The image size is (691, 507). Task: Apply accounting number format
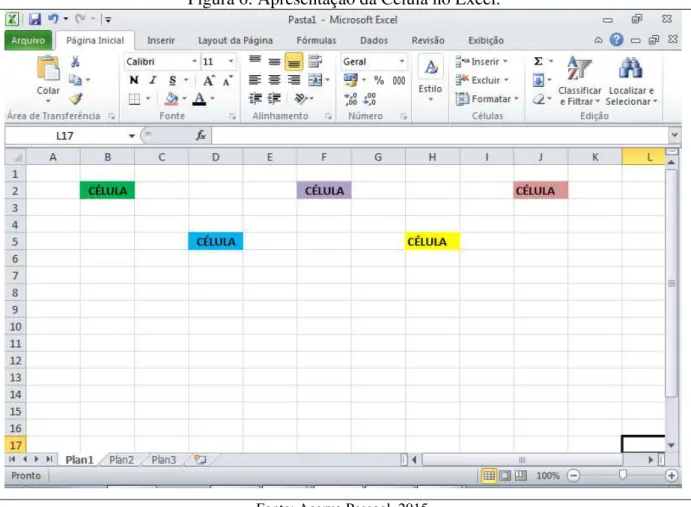click(x=351, y=80)
